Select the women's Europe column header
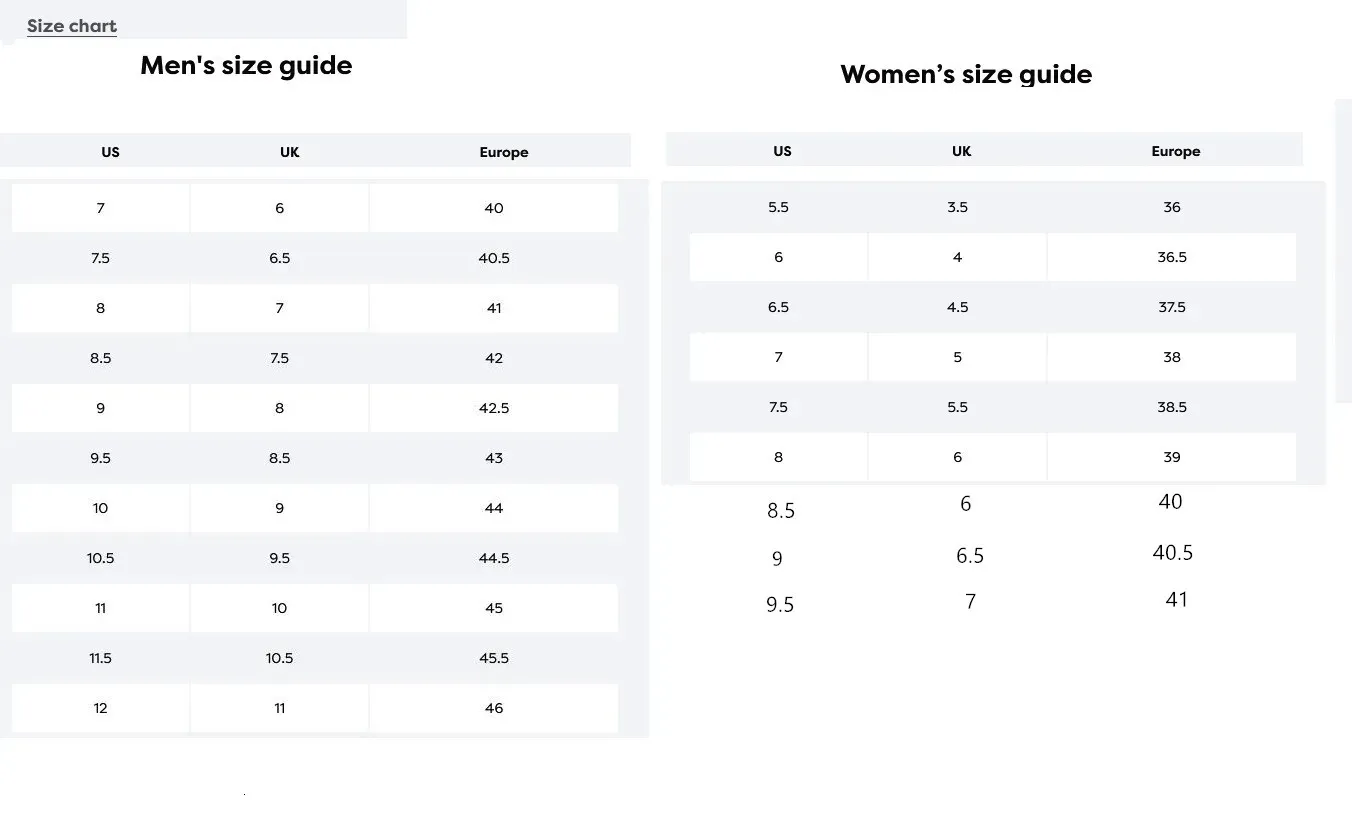 1175,151
